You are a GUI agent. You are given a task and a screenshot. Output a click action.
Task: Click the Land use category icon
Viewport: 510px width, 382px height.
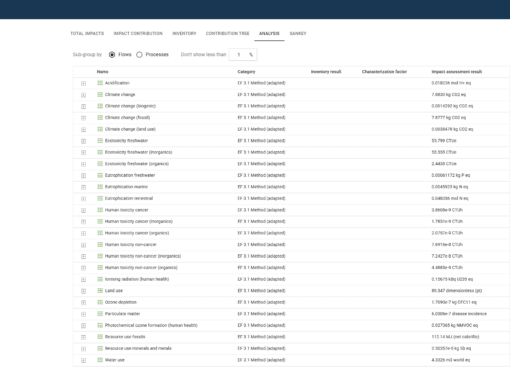[x=100, y=290]
